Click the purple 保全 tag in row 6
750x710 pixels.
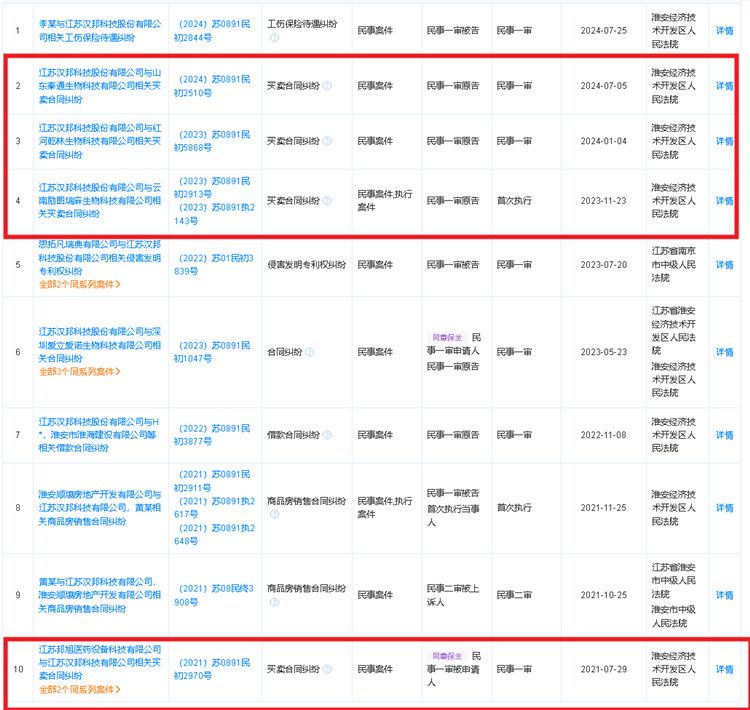point(447,337)
